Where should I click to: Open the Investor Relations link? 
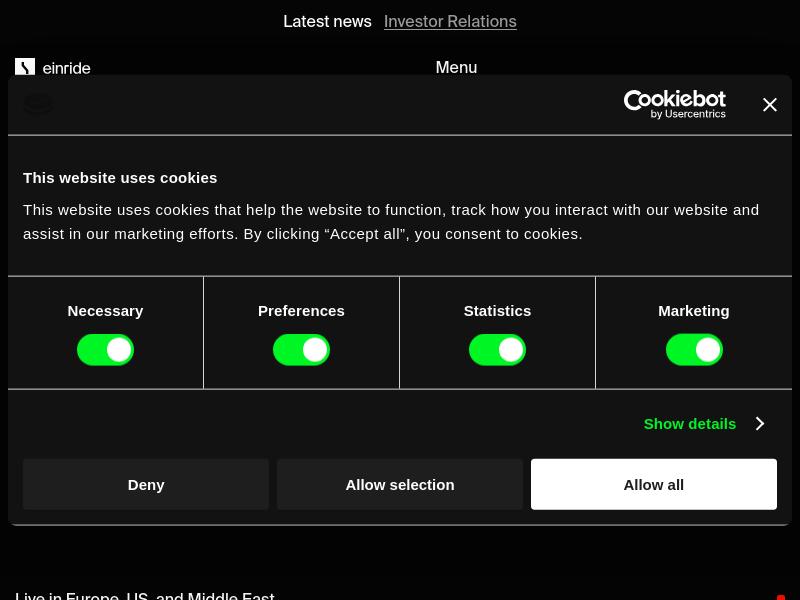pyautogui.click(x=450, y=21)
